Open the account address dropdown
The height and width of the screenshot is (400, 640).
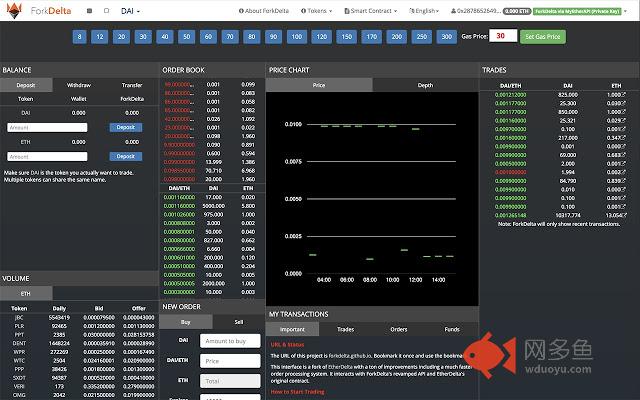476,11
